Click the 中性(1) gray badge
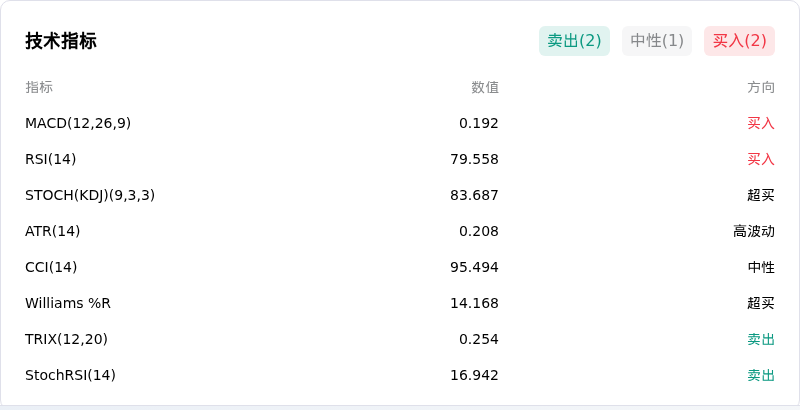The width and height of the screenshot is (800, 410). point(657,41)
